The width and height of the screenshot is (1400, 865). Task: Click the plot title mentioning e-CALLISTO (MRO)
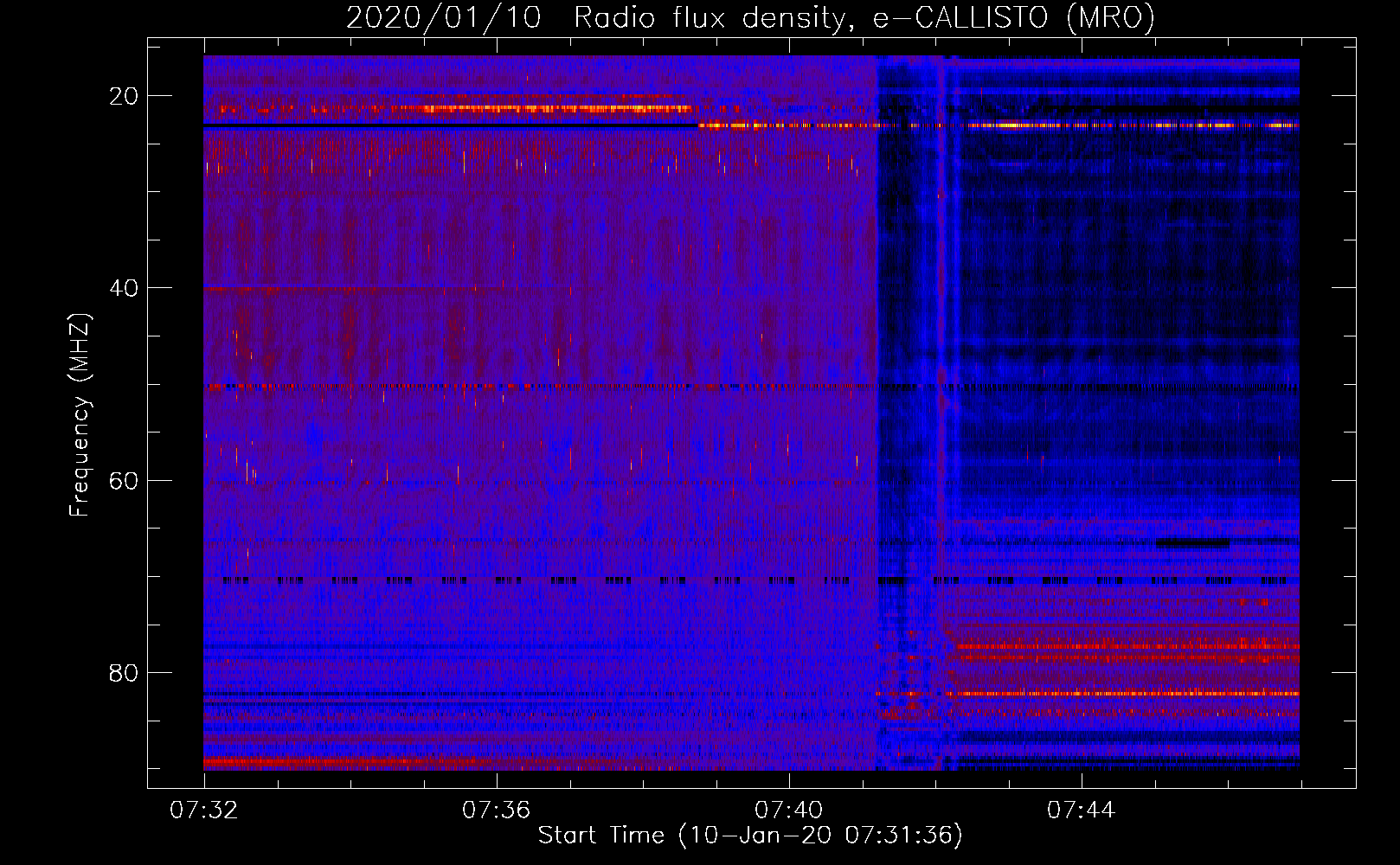pos(750,17)
